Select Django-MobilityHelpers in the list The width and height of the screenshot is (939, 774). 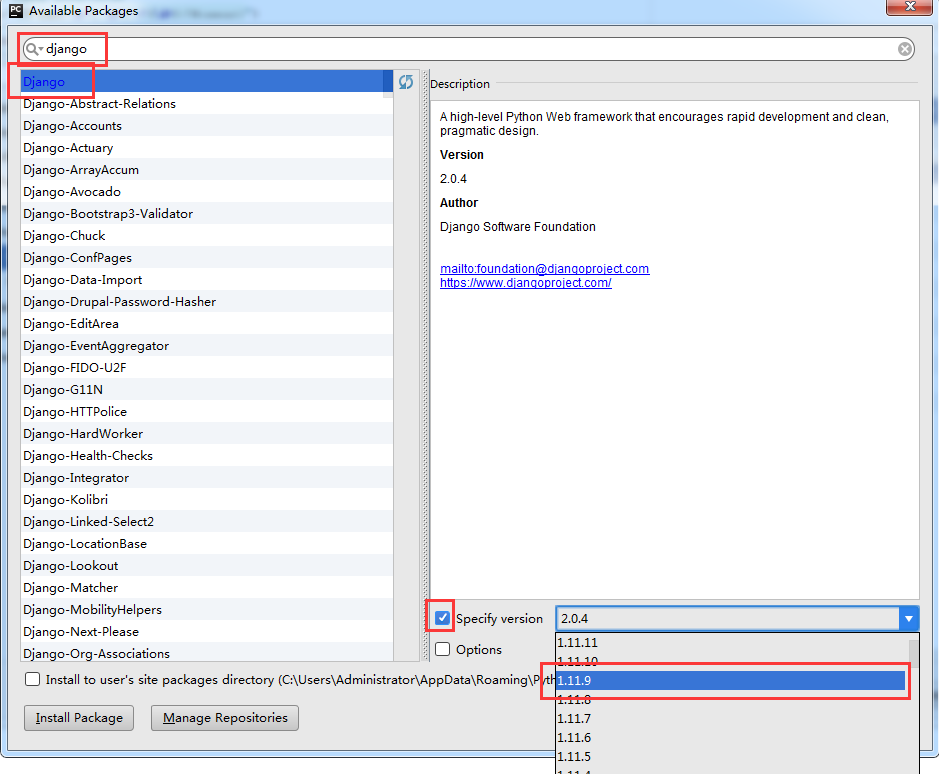207,610
